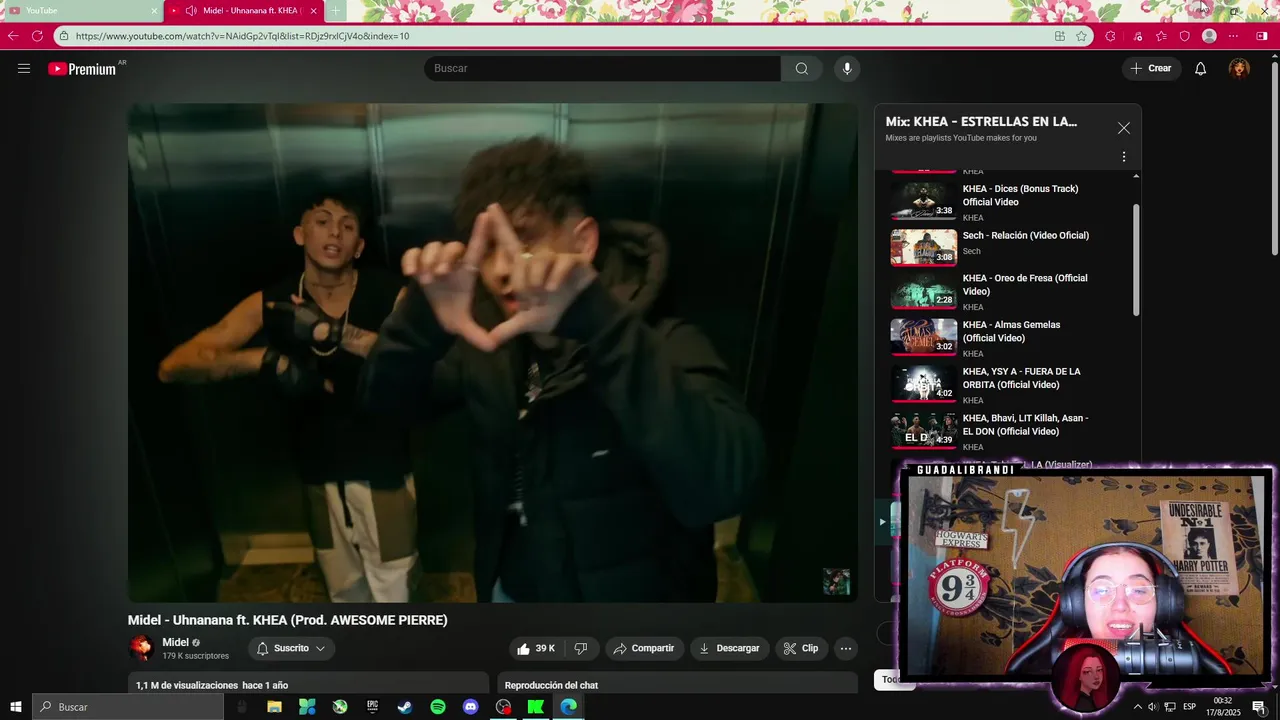Show hidden system tray icons

click(1137, 707)
